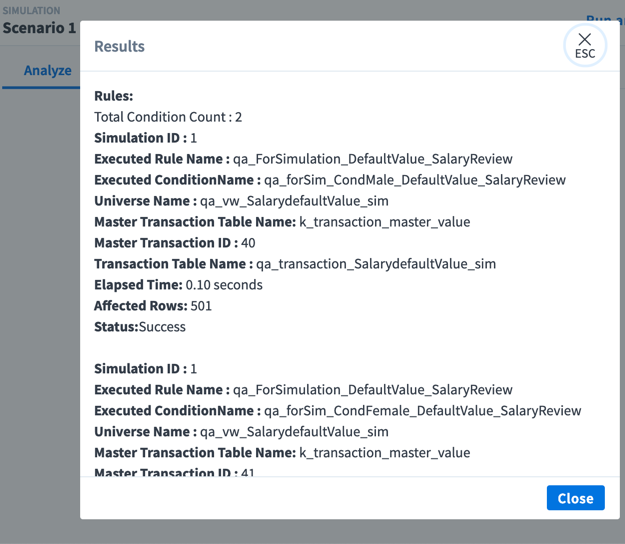The height and width of the screenshot is (544, 625).
Task: Select the Affected Rows: 501 line
Action: 153,306
